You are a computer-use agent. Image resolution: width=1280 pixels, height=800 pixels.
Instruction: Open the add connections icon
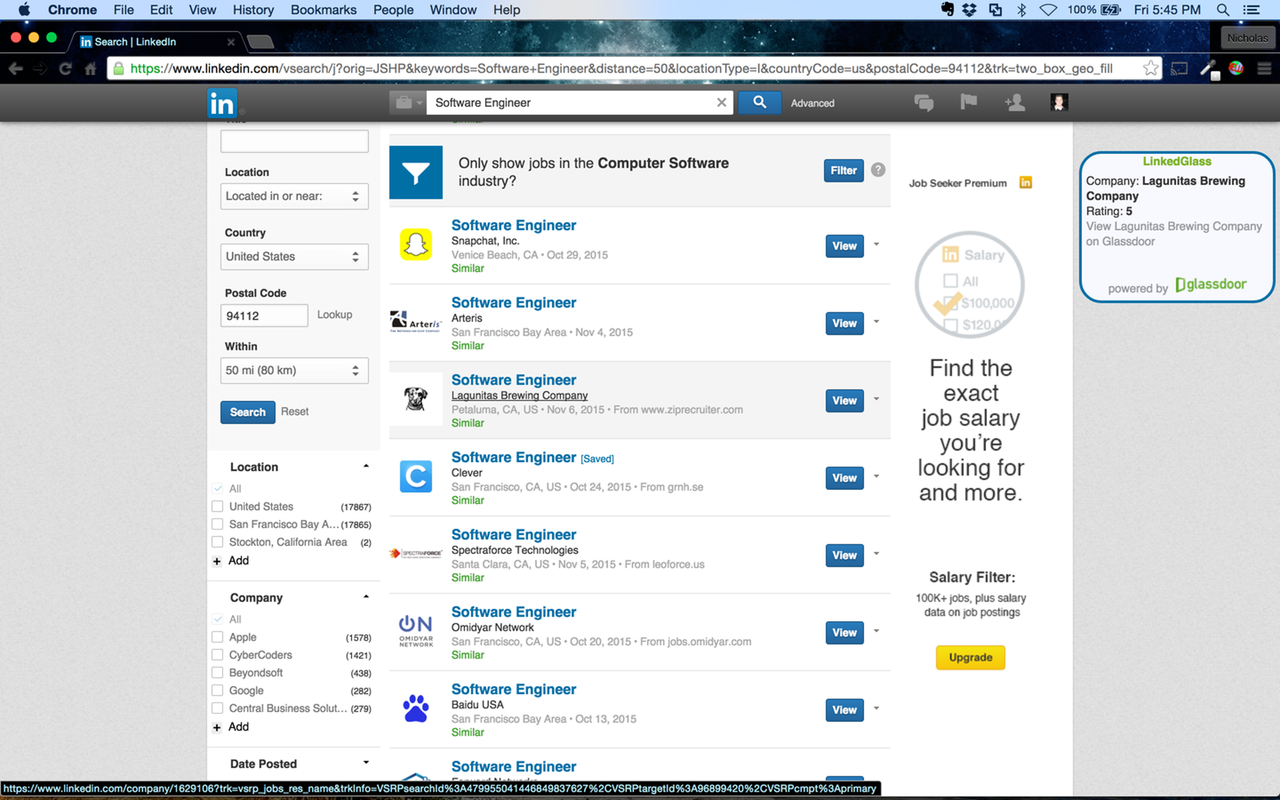(x=1015, y=102)
